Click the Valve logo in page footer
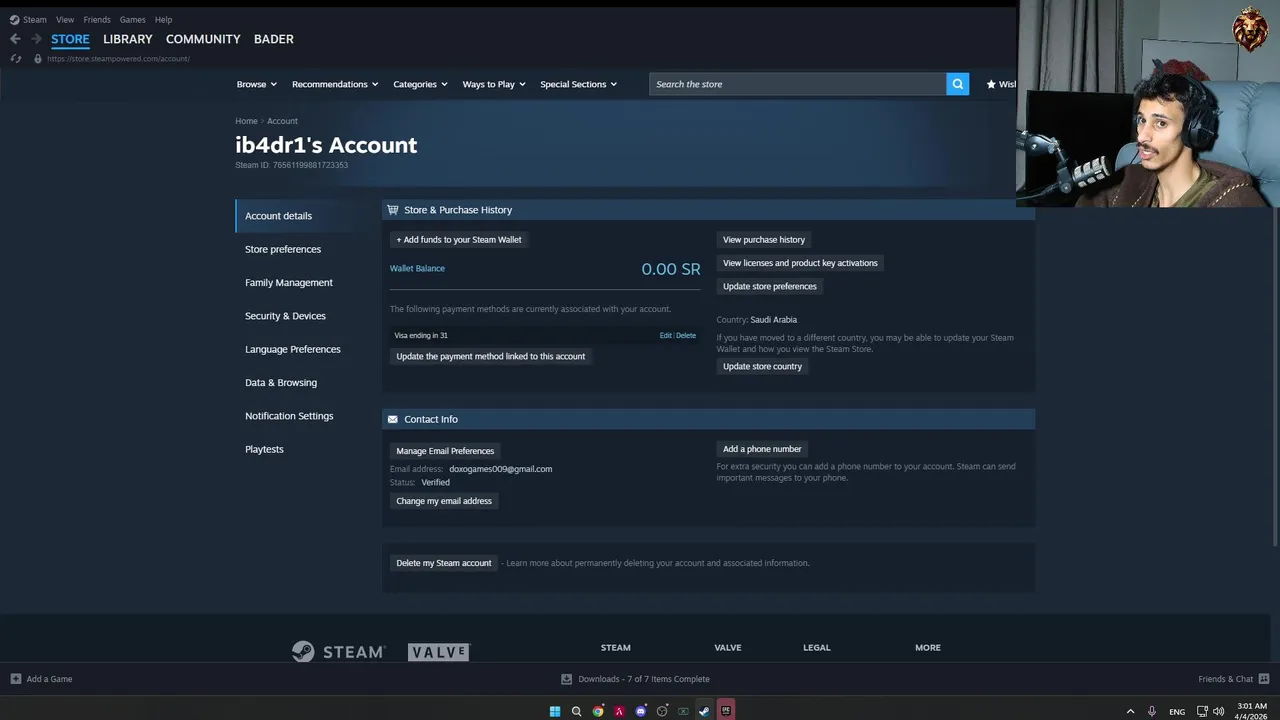 point(438,652)
